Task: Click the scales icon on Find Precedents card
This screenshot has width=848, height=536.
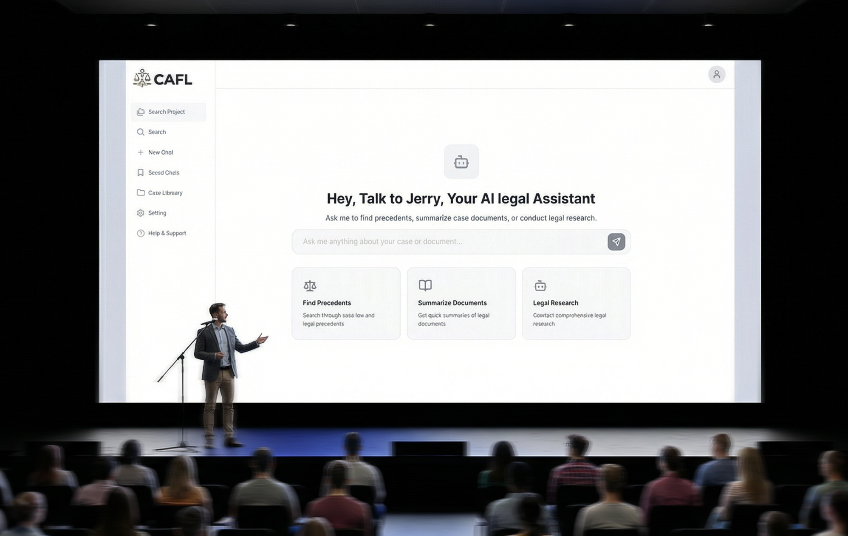Action: [310, 286]
